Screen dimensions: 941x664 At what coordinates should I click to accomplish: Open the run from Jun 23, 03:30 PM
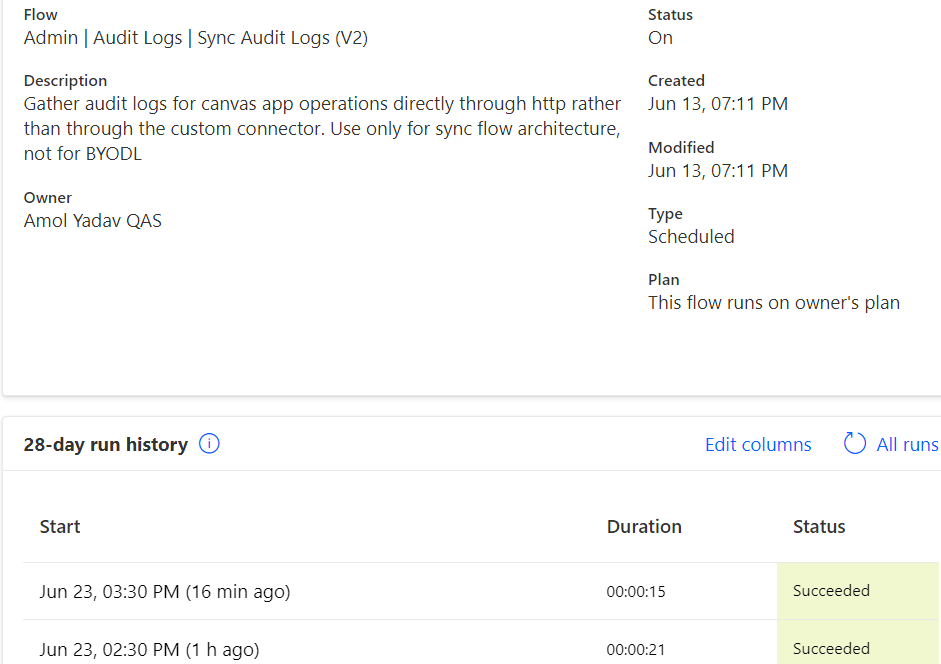click(166, 591)
